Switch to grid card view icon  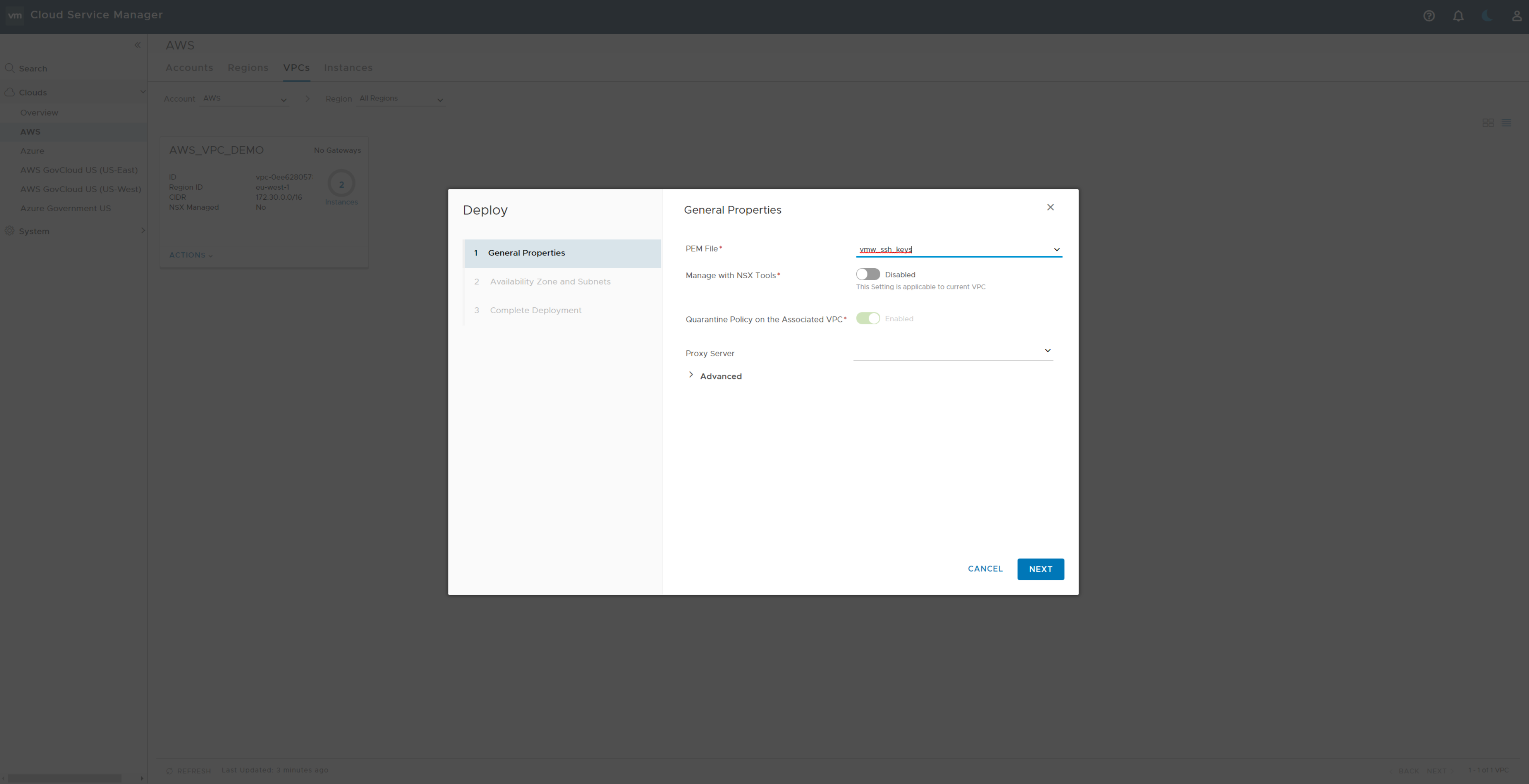[1488, 123]
